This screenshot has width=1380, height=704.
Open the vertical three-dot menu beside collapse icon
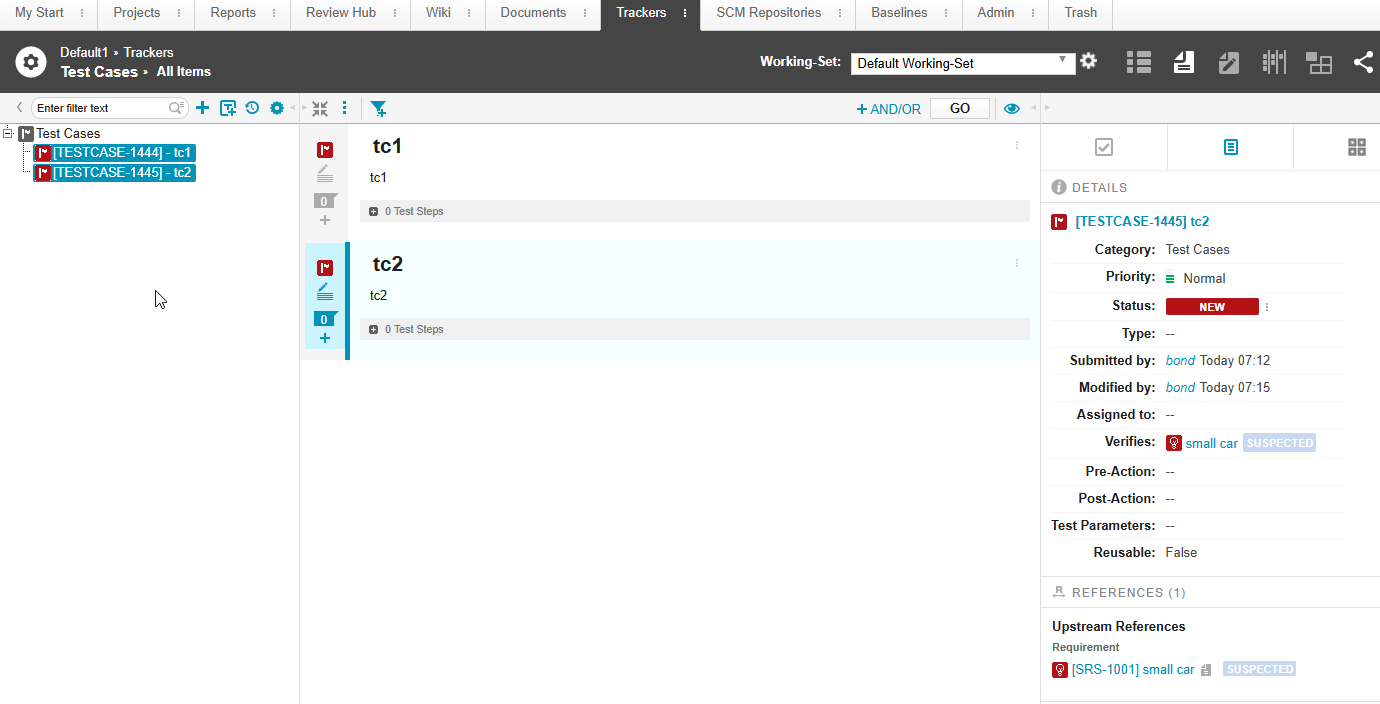coord(344,107)
